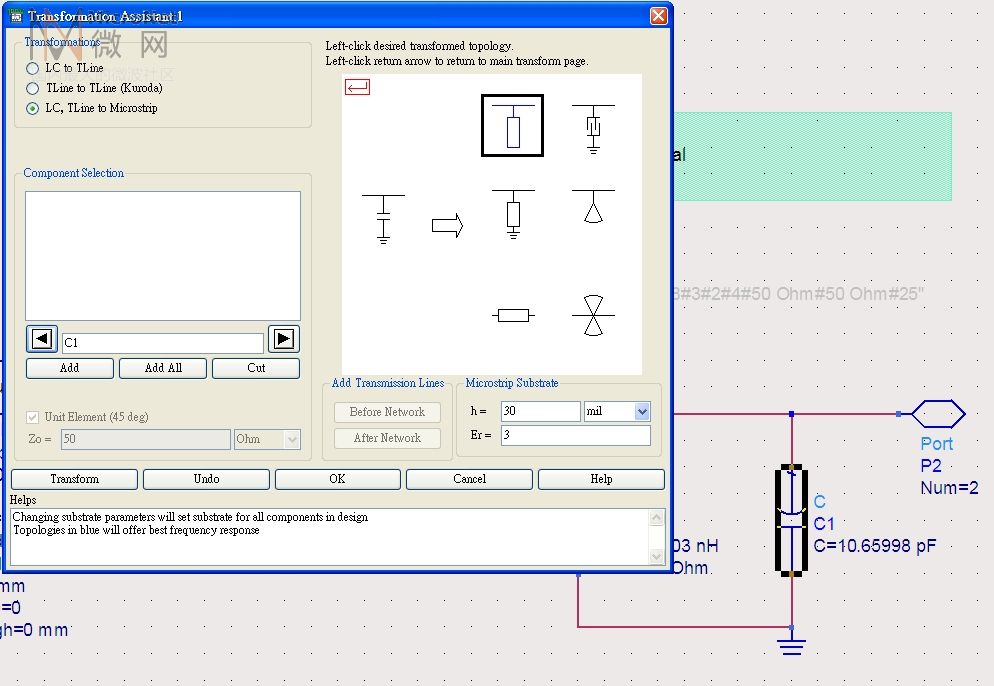This screenshot has width=994, height=686.
Task: Select LC, TLine to Microstrip option
Action: (32, 108)
